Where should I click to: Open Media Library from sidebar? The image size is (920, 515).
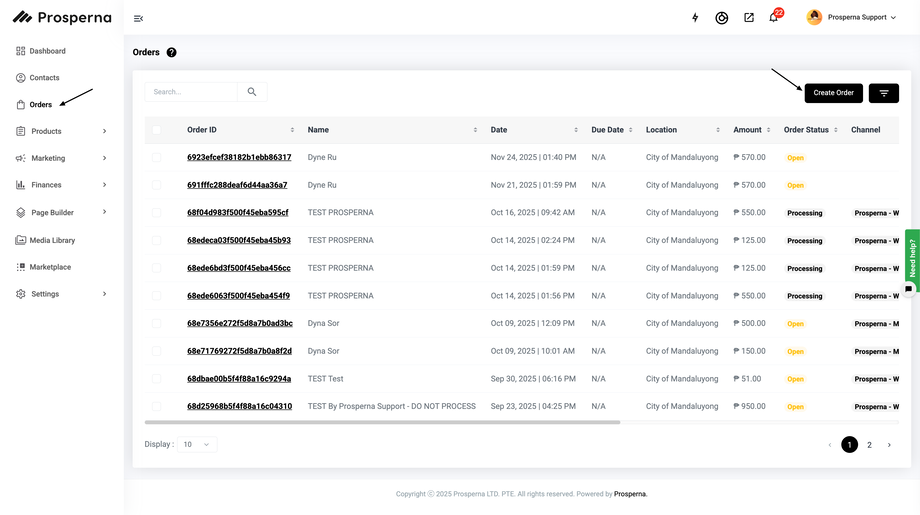coord(52,240)
